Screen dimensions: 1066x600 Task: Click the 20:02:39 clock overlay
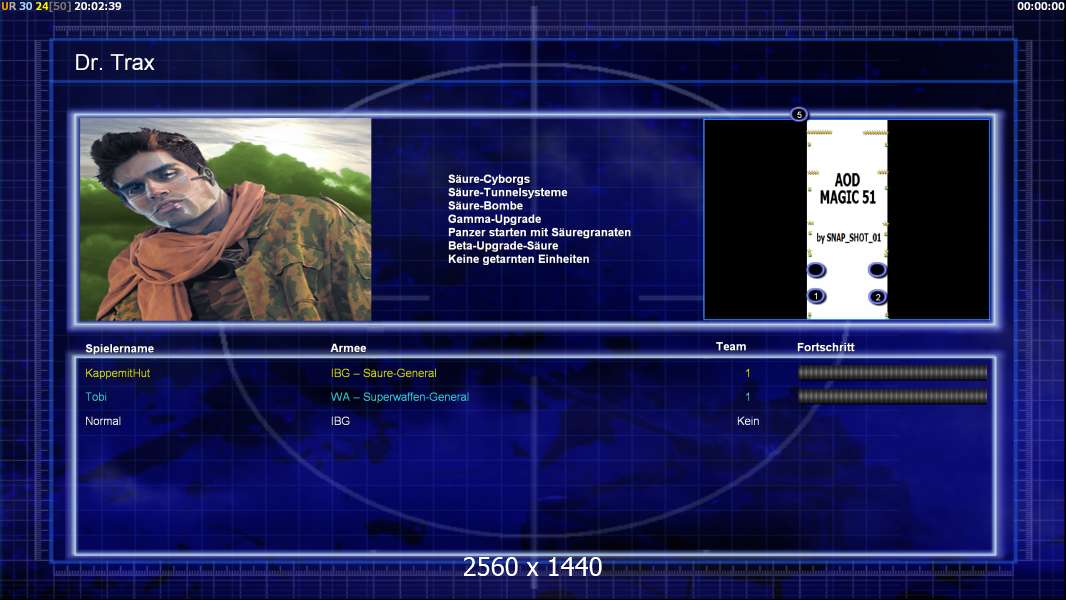[98, 6]
